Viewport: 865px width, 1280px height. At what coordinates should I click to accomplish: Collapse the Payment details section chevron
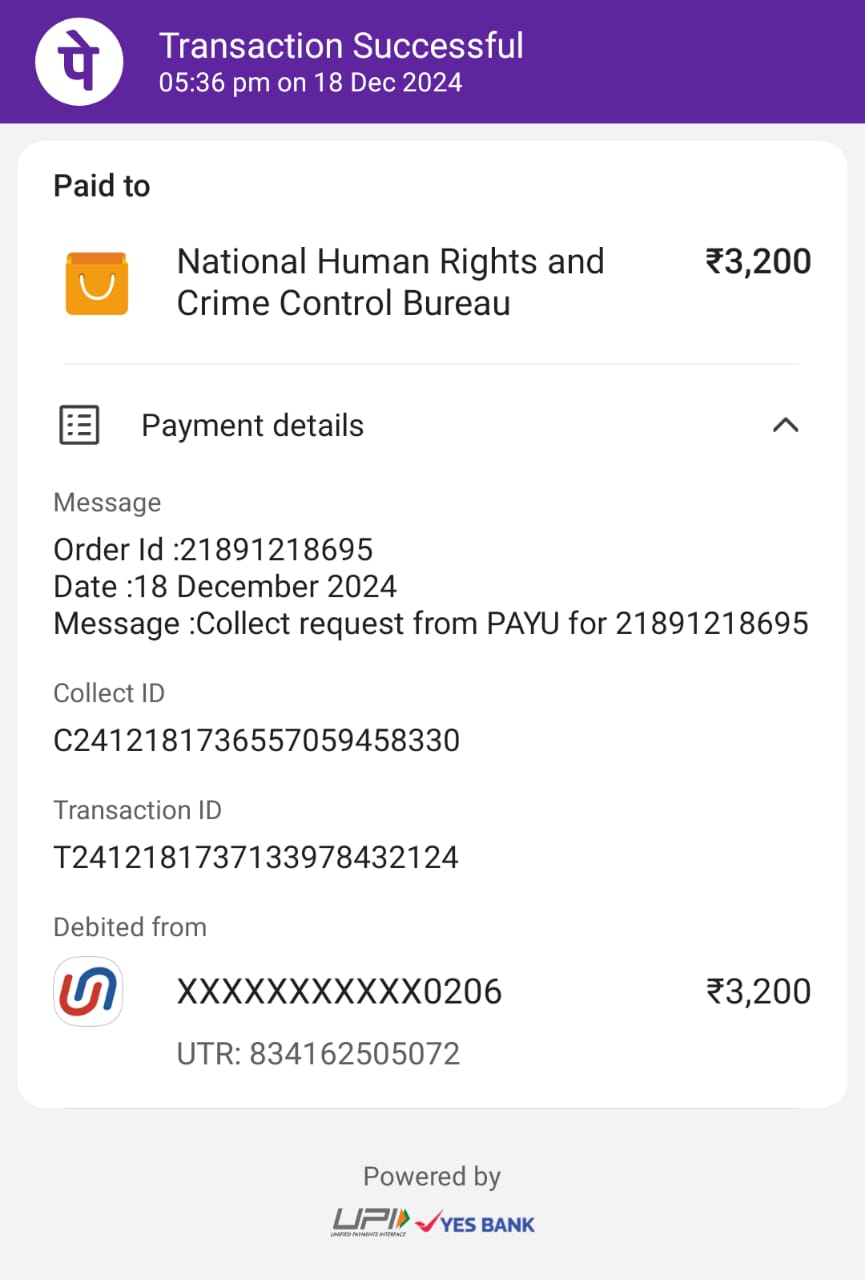[786, 425]
